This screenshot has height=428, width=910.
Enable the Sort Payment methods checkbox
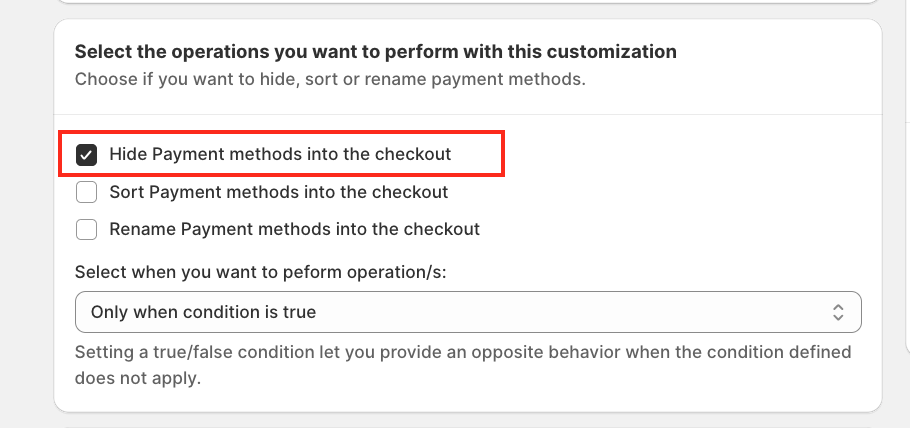87,192
